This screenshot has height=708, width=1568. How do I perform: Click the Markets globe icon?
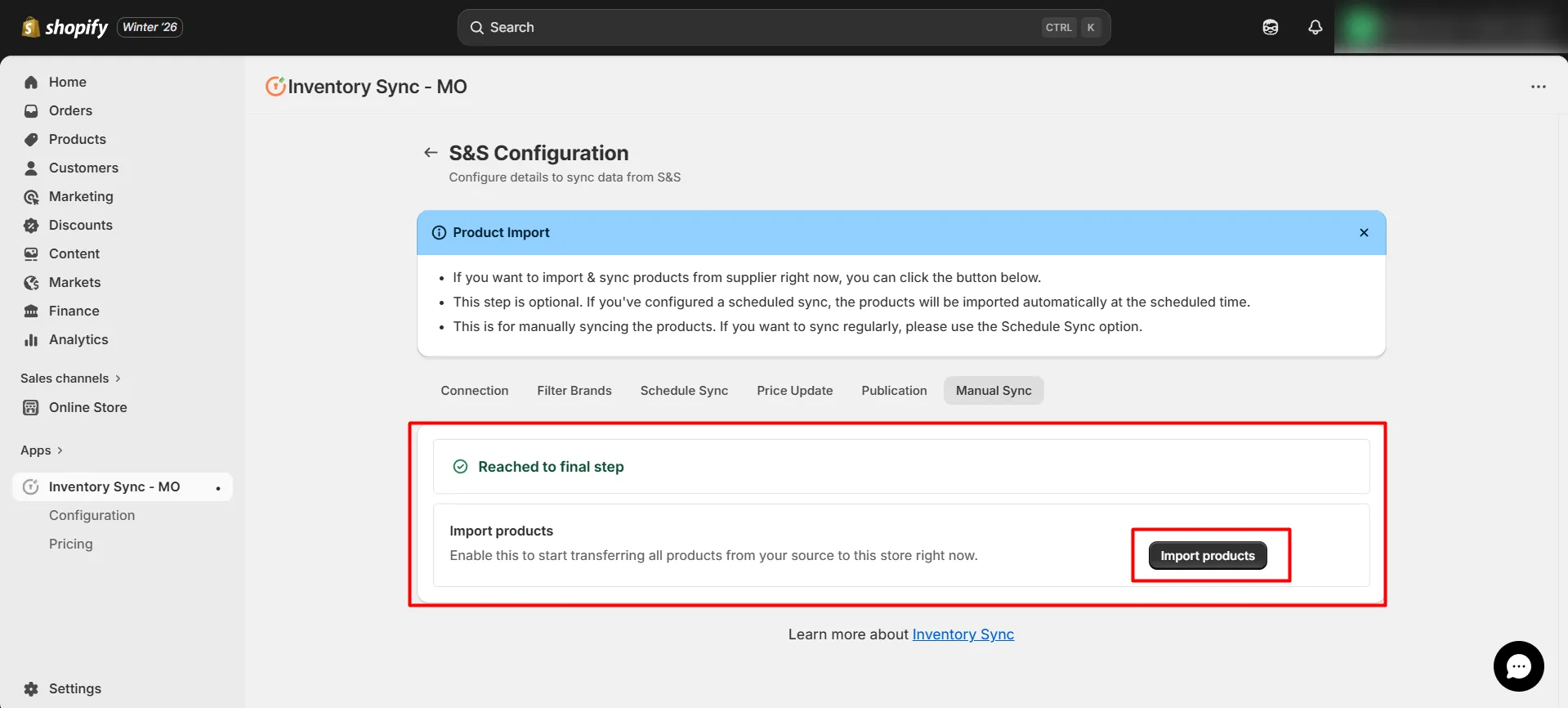(31, 282)
